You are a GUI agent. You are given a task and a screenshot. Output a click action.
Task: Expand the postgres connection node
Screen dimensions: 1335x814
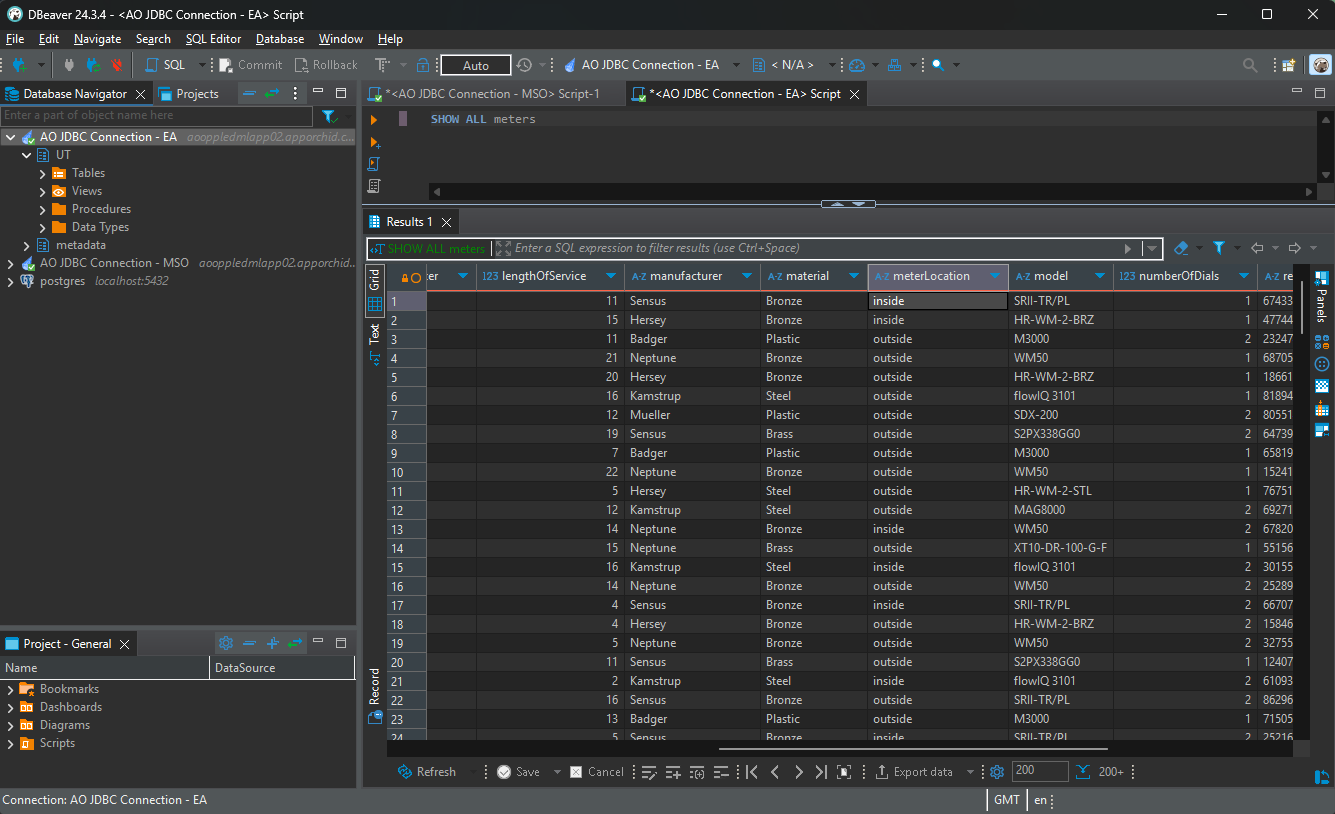pyautogui.click(x=11, y=281)
